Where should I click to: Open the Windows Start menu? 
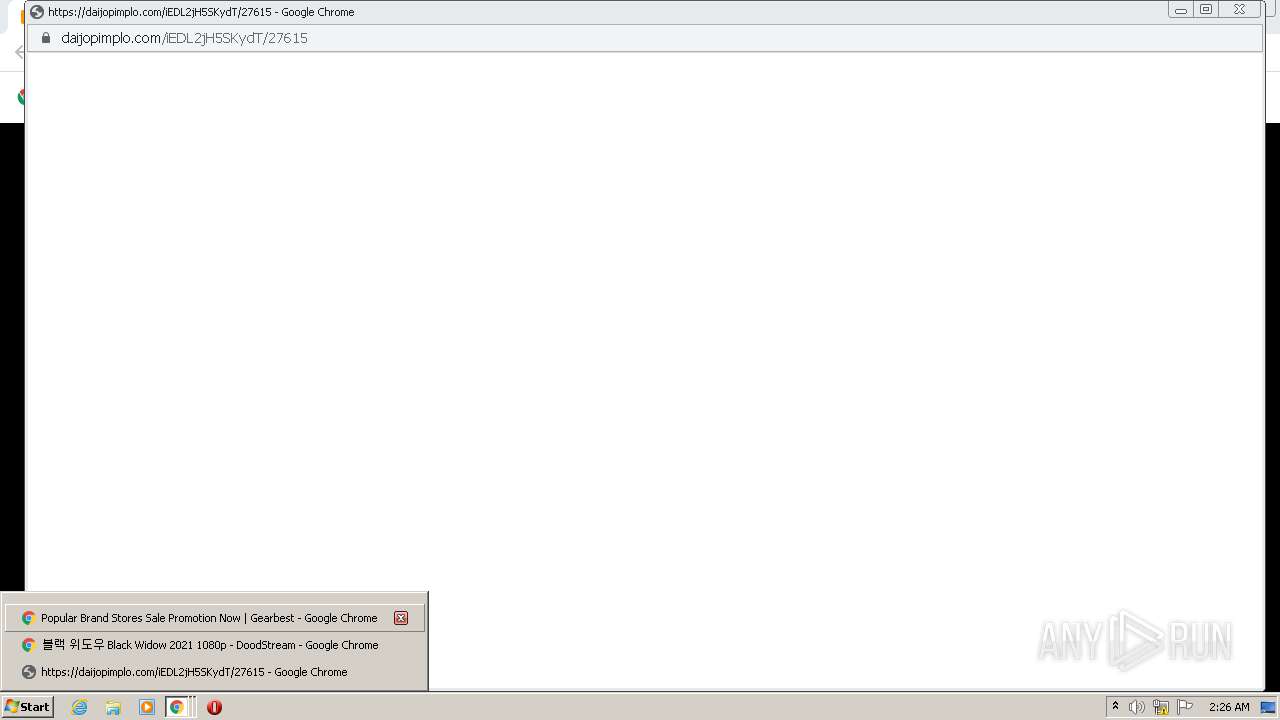(27, 706)
